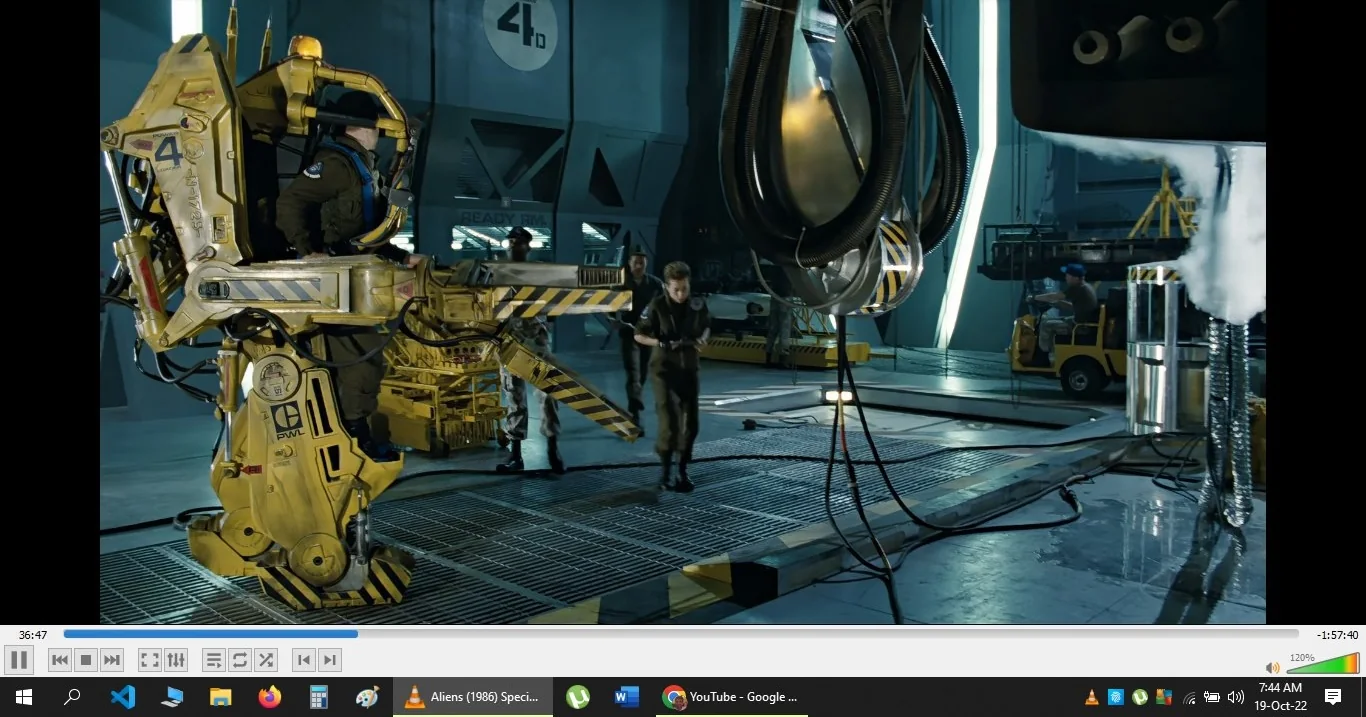Toggle VLC fullscreen mode
This screenshot has height=717, width=1366.
149,660
